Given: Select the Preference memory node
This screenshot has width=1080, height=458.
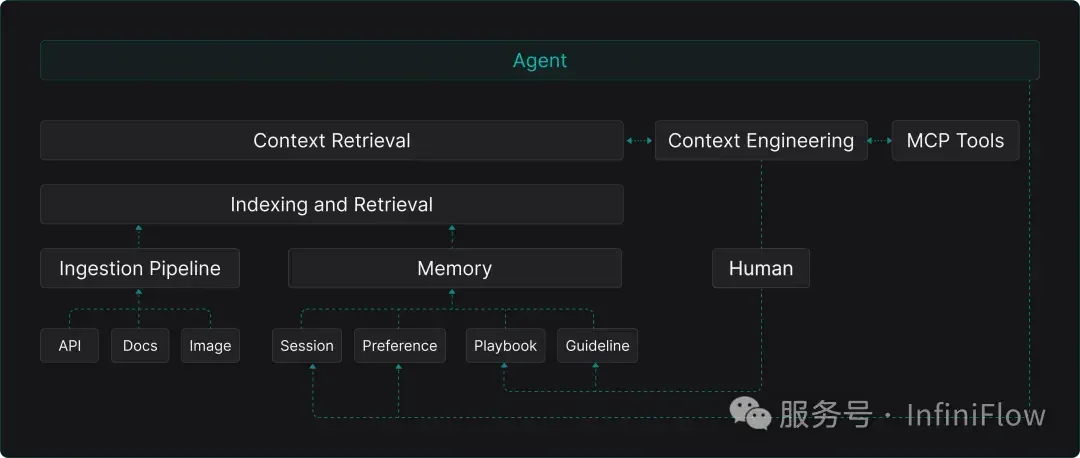Looking at the screenshot, I should click(x=399, y=346).
